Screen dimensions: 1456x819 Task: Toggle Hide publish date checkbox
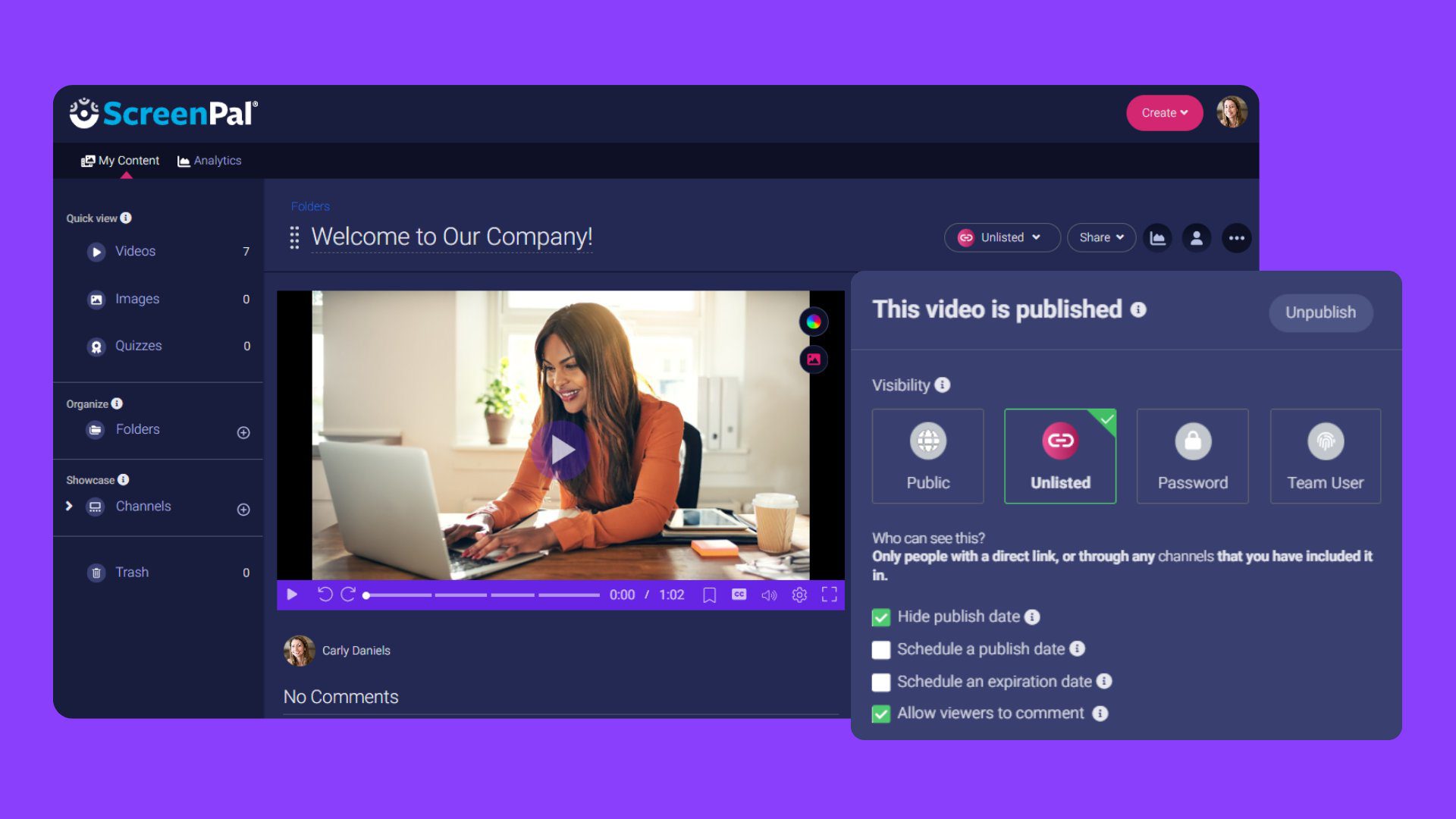(880, 616)
